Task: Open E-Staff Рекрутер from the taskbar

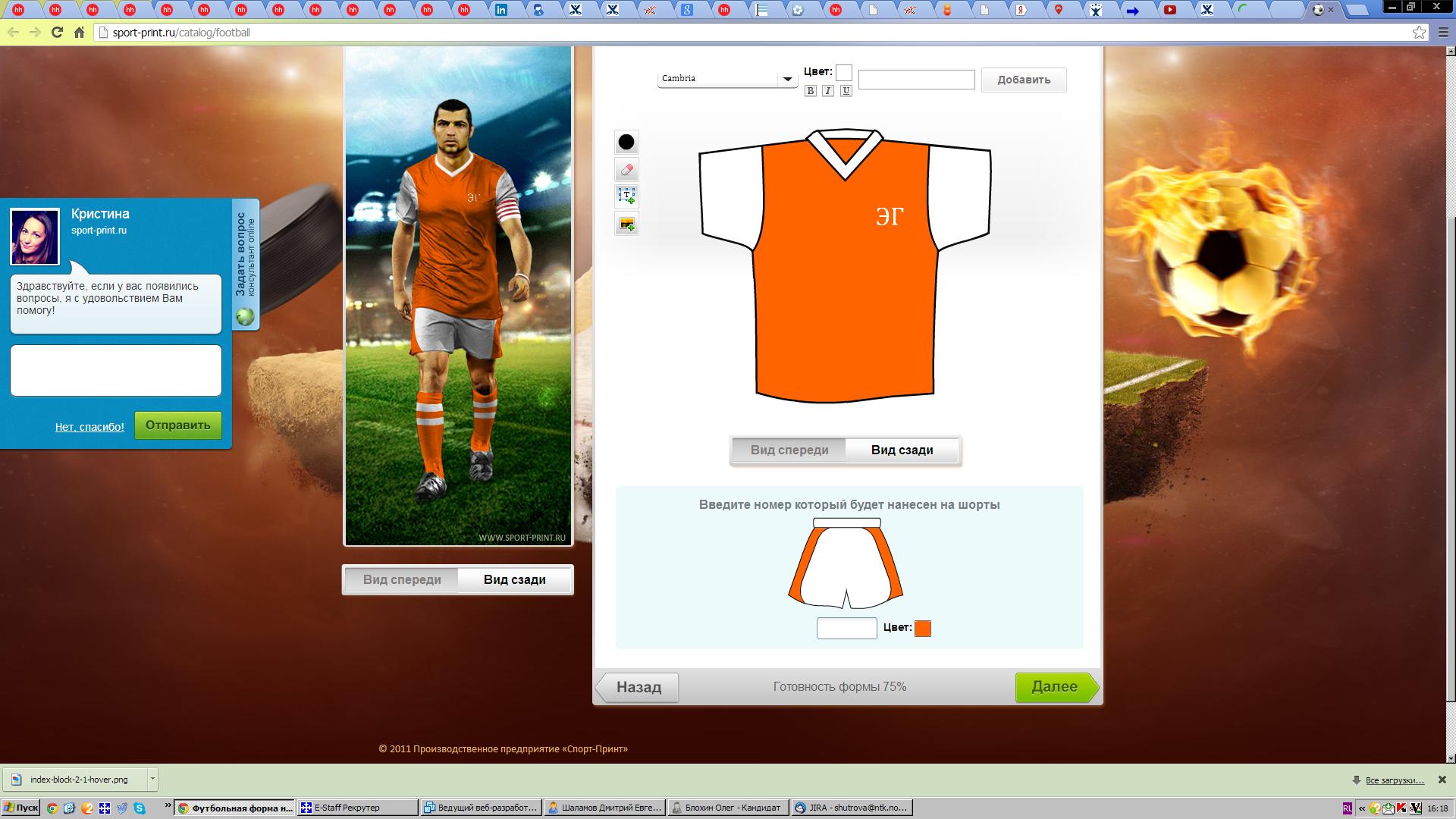Action: pyautogui.click(x=357, y=808)
